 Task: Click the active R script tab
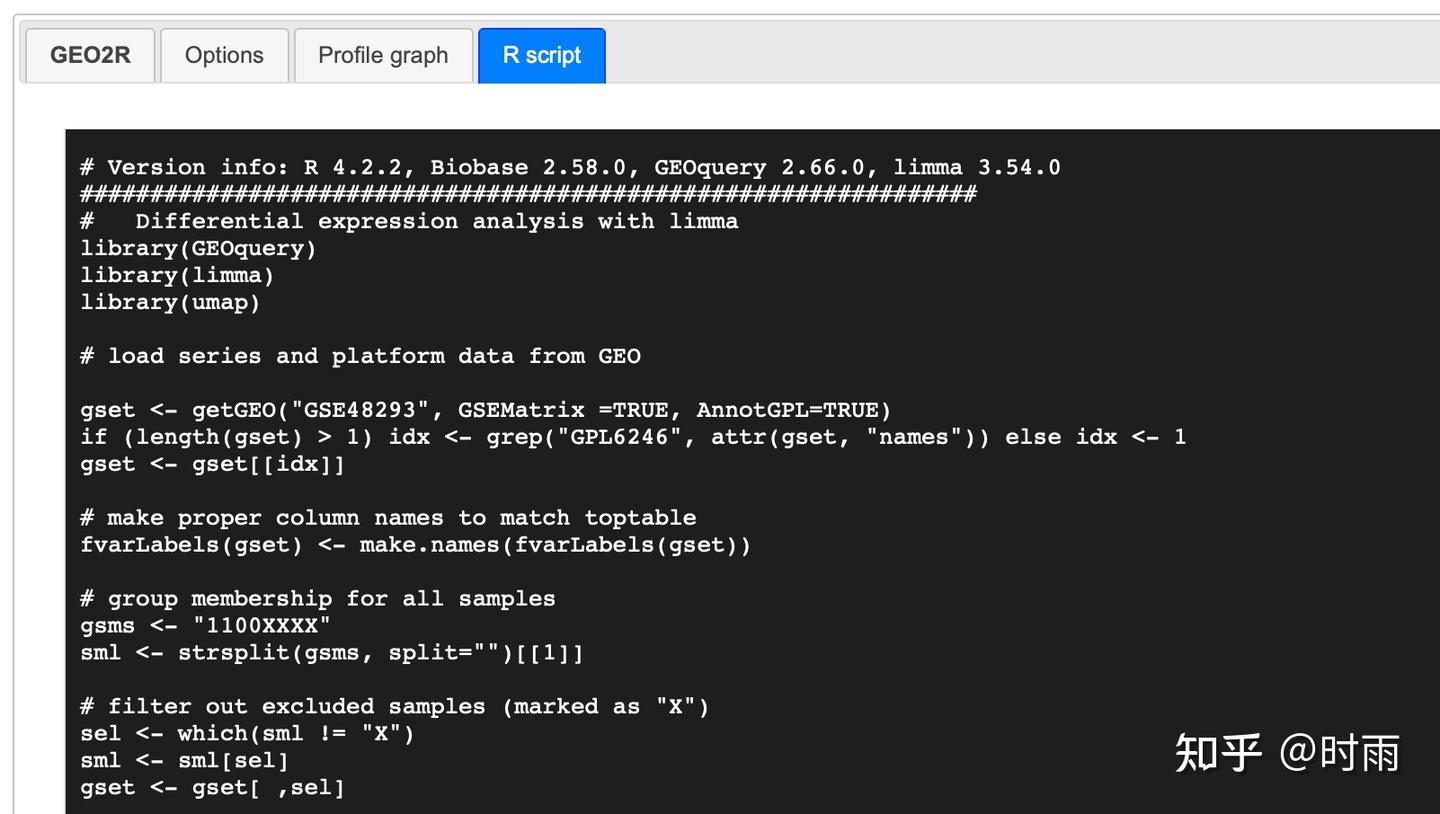pos(541,55)
